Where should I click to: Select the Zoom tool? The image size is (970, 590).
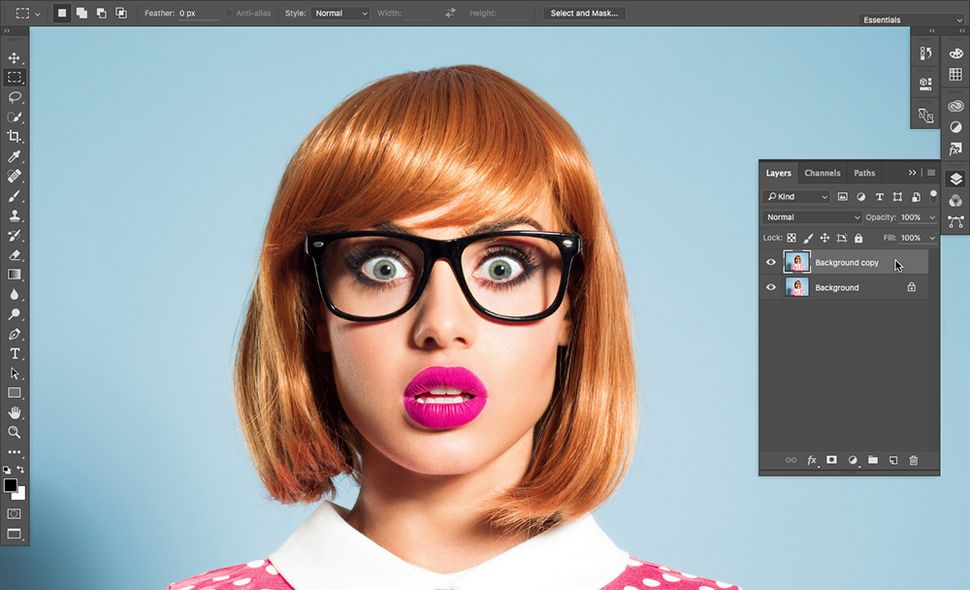pos(14,432)
